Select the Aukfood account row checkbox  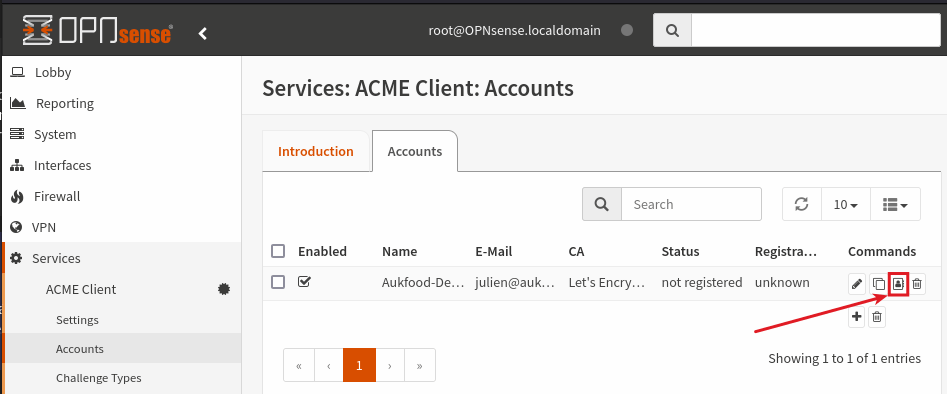click(278, 282)
